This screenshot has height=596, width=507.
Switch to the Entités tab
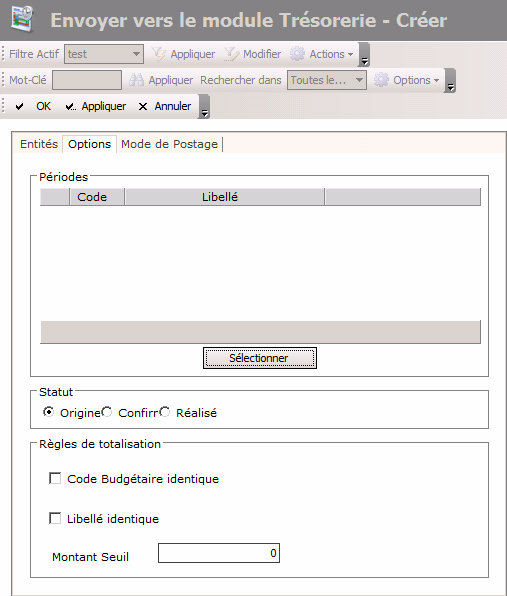(x=39, y=144)
